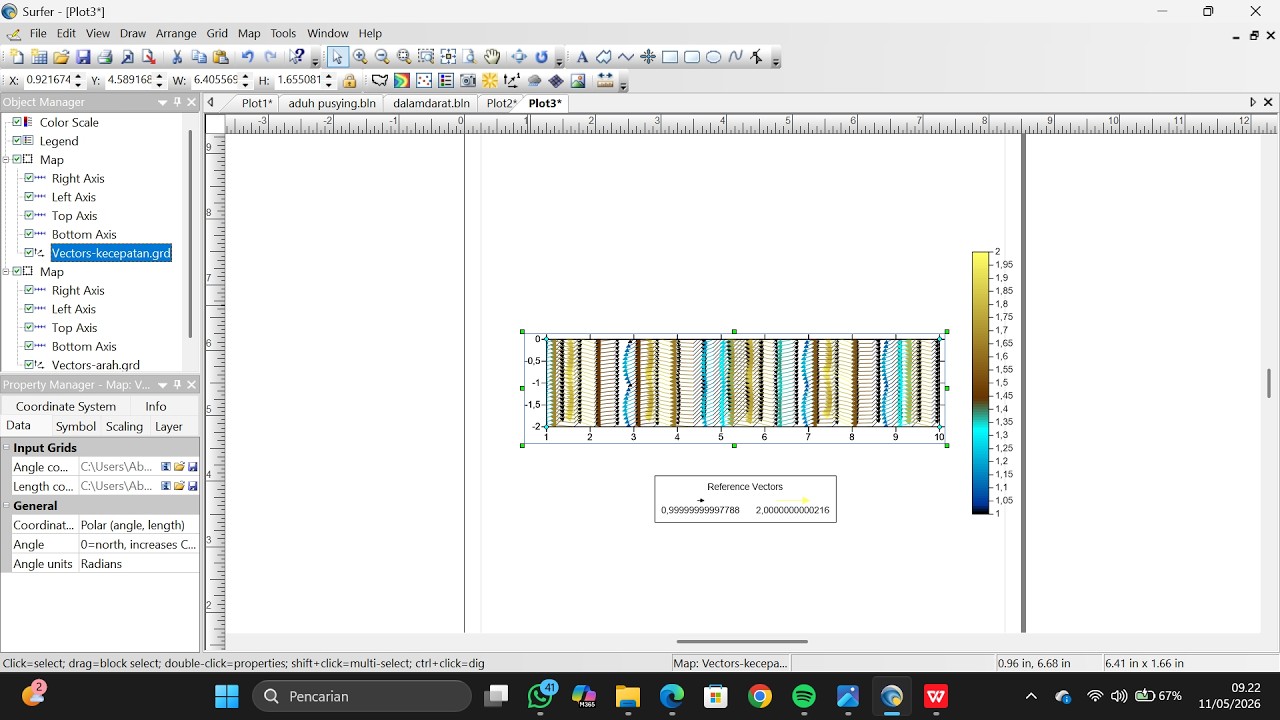This screenshot has width=1280, height=720.
Task: Click the New Base Map icon
Action: (380, 81)
